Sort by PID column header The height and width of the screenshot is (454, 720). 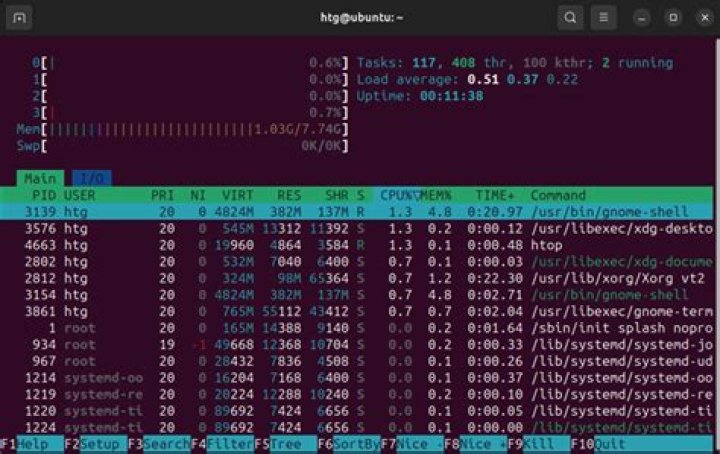(x=44, y=196)
